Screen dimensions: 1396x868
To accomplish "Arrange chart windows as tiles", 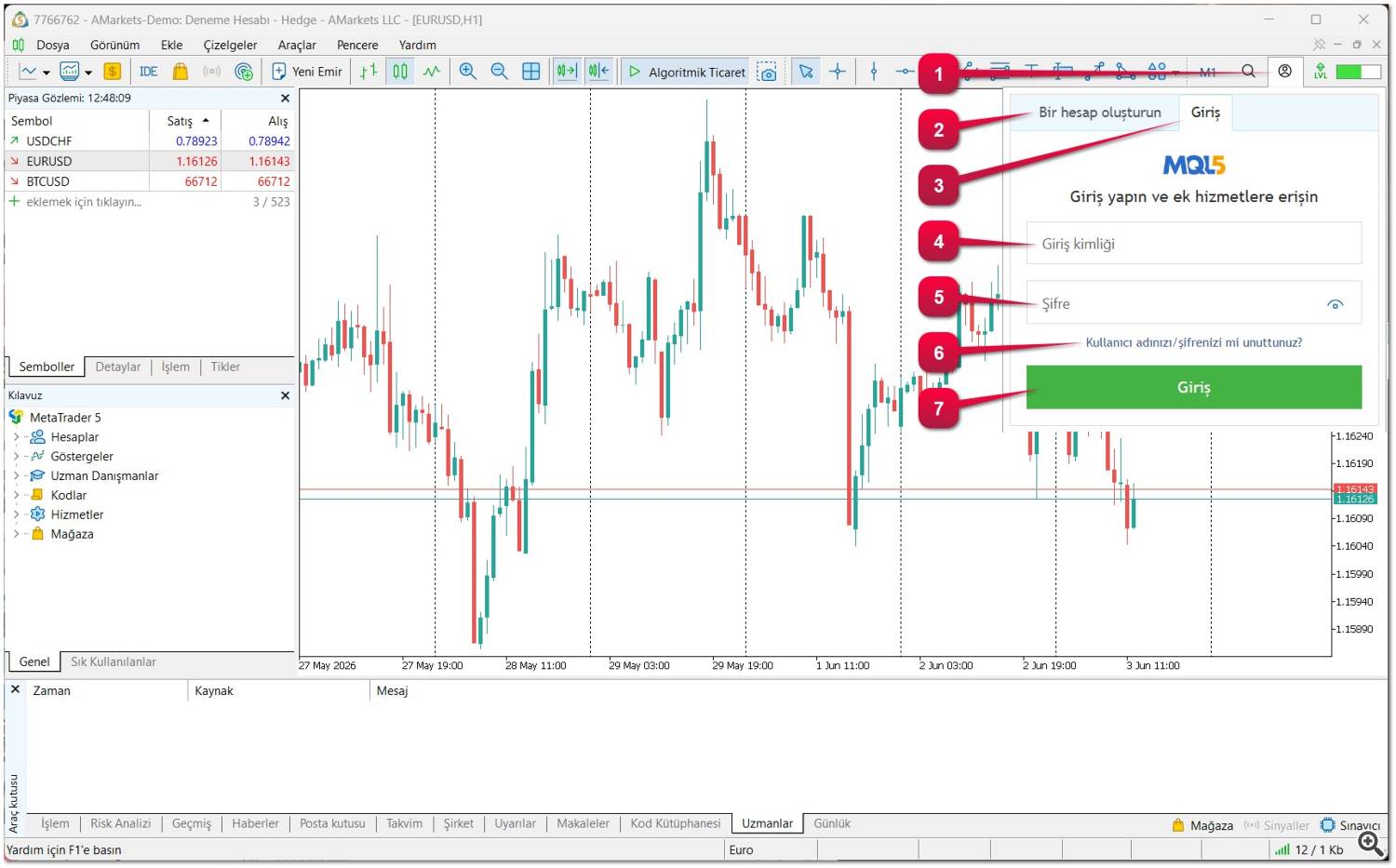I will pyautogui.click(x=531, y=72).
